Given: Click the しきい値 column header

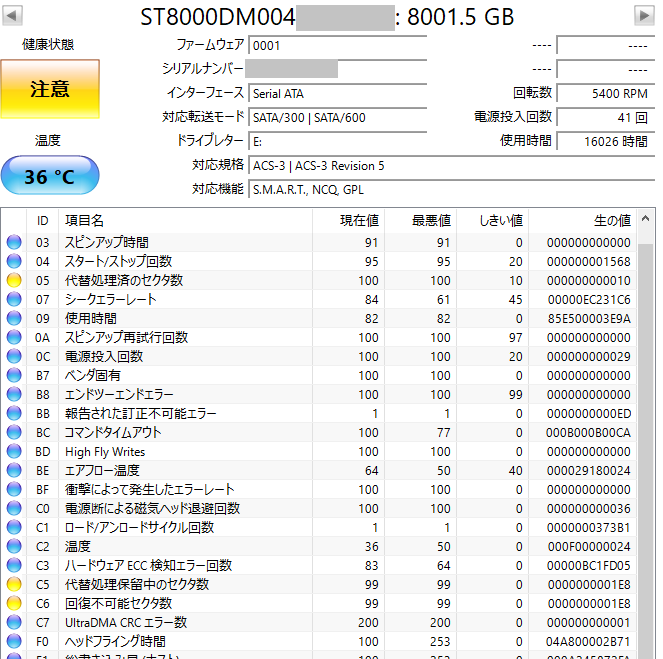Looking at the screenshot, I should tap(492, 220).
